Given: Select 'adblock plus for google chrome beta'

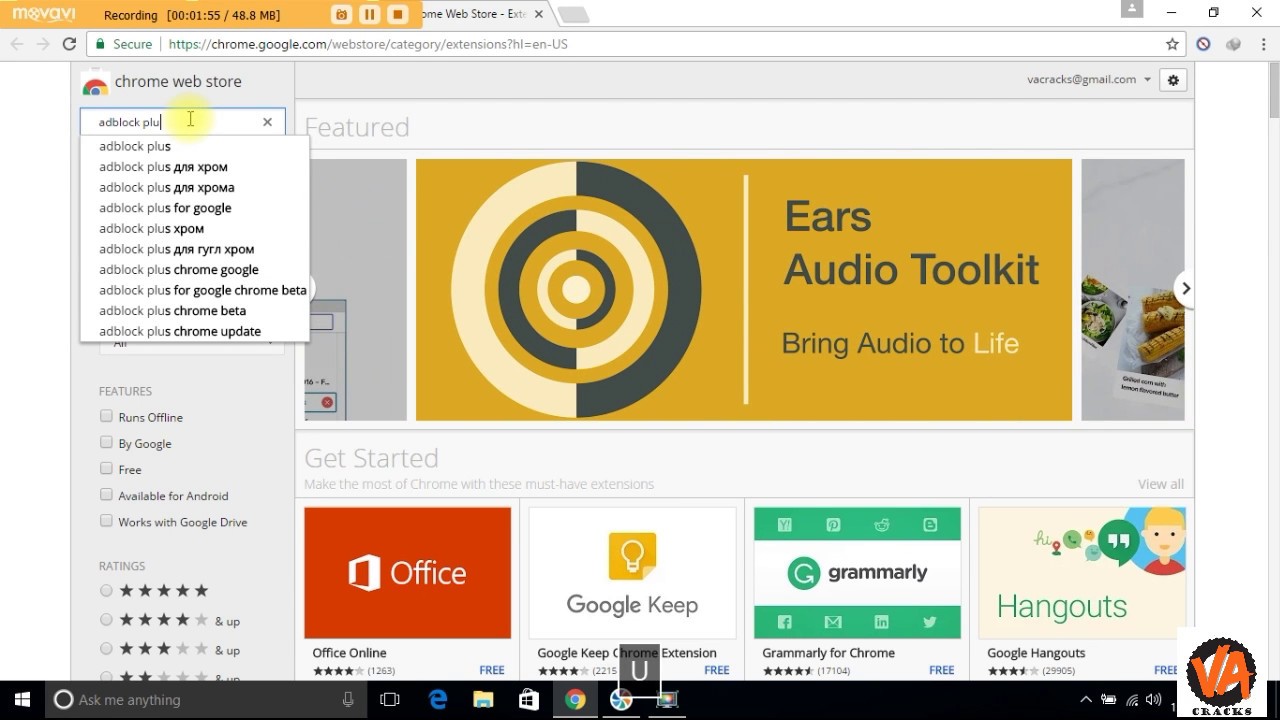Looking at the screenshot, I should pyautogui.click(x=195, y=290).
